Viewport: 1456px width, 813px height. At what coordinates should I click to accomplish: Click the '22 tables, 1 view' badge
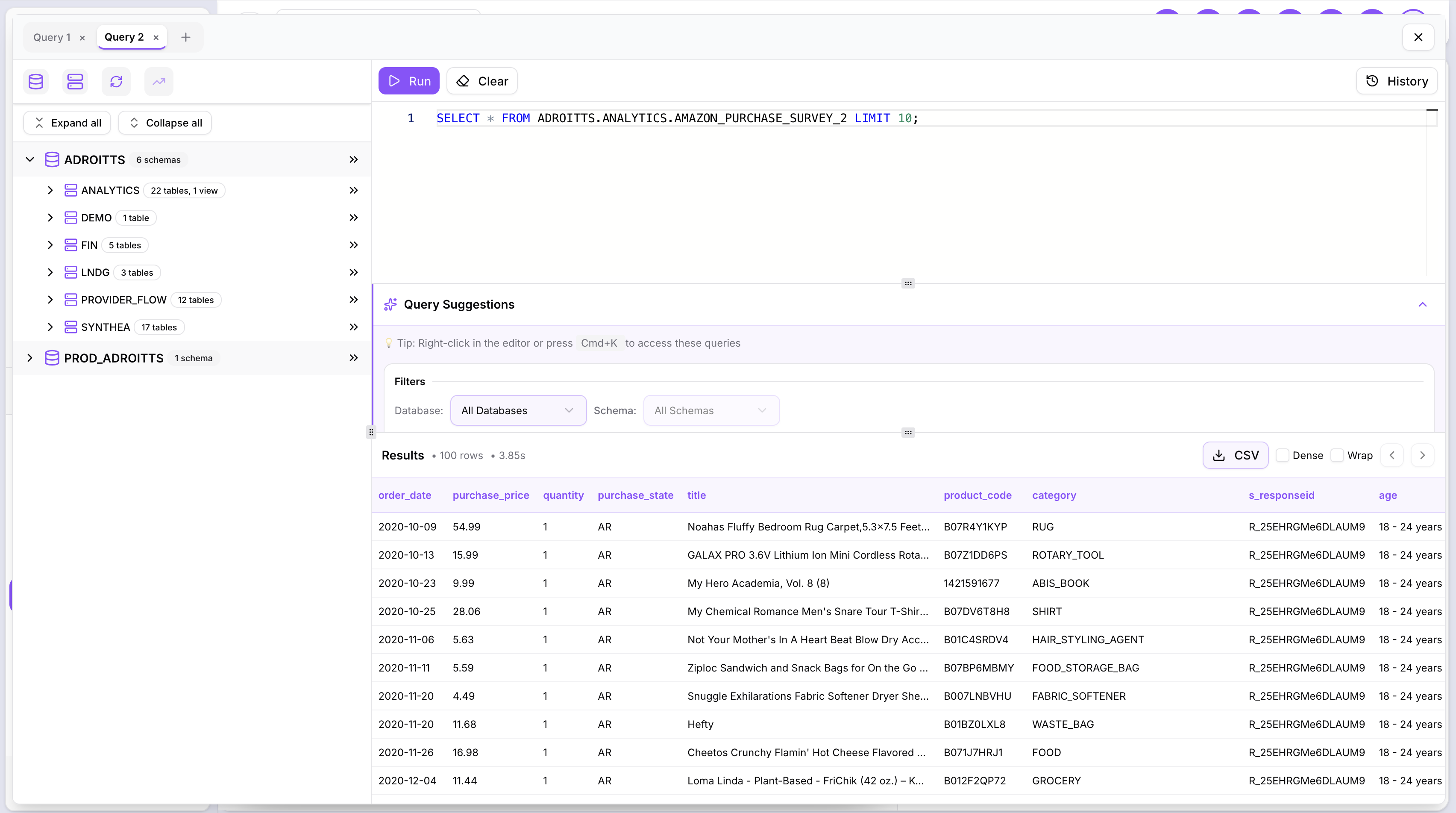(184, 191)
